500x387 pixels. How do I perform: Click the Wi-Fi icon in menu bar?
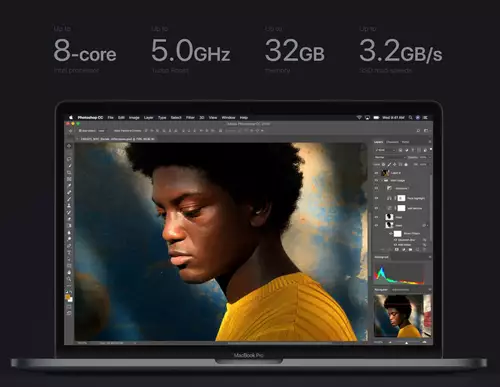(359, 118)
